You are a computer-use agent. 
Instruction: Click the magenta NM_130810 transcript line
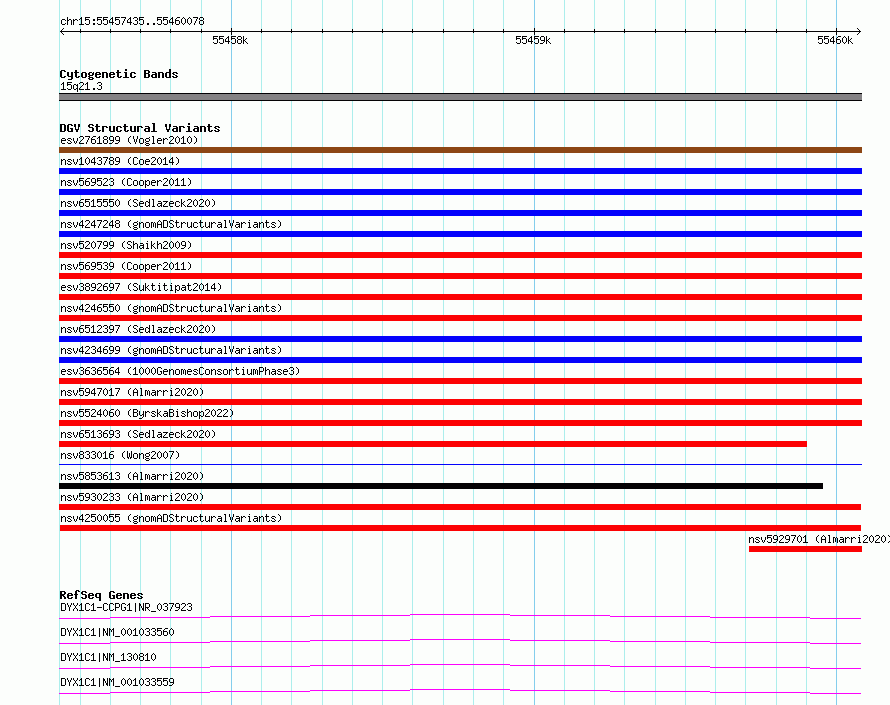coord(460,666)
